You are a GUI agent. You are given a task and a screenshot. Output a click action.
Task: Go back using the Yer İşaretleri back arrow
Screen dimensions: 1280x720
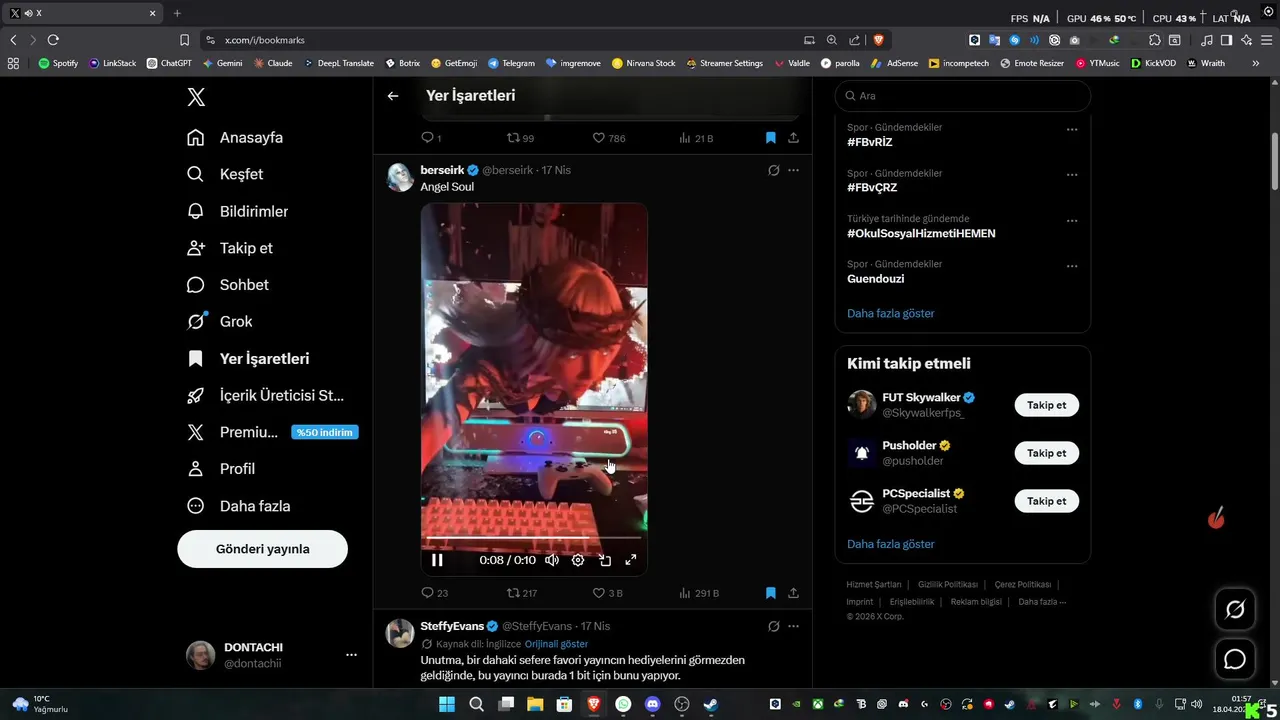[393, 96]
